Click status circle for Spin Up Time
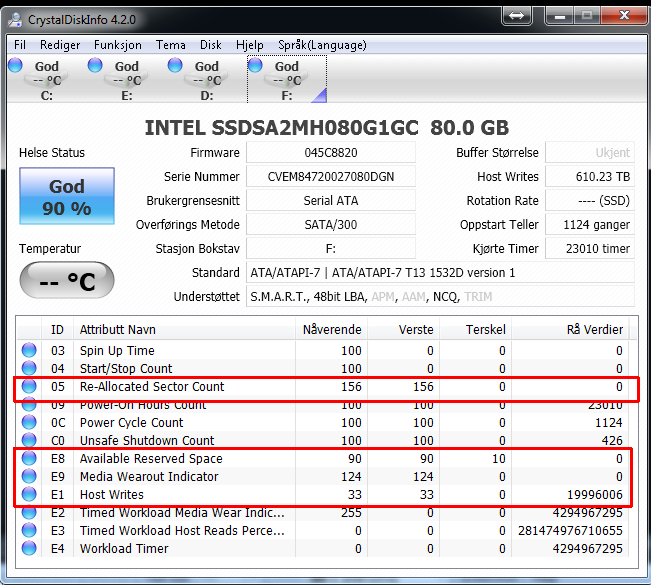 tap(29, 350)
